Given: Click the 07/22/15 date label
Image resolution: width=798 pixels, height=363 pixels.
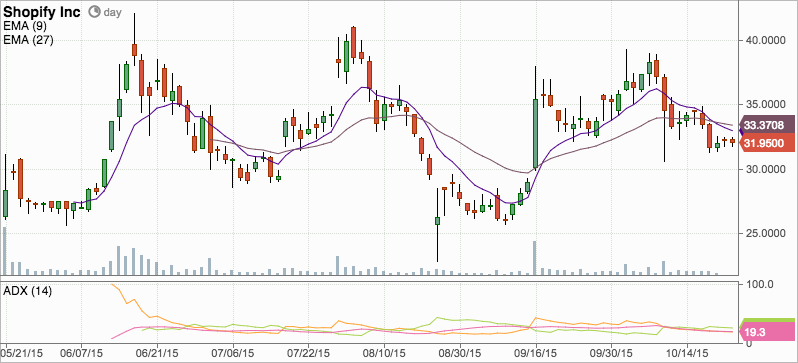Looking at the screenshot, I should click(x=308, y=352).
